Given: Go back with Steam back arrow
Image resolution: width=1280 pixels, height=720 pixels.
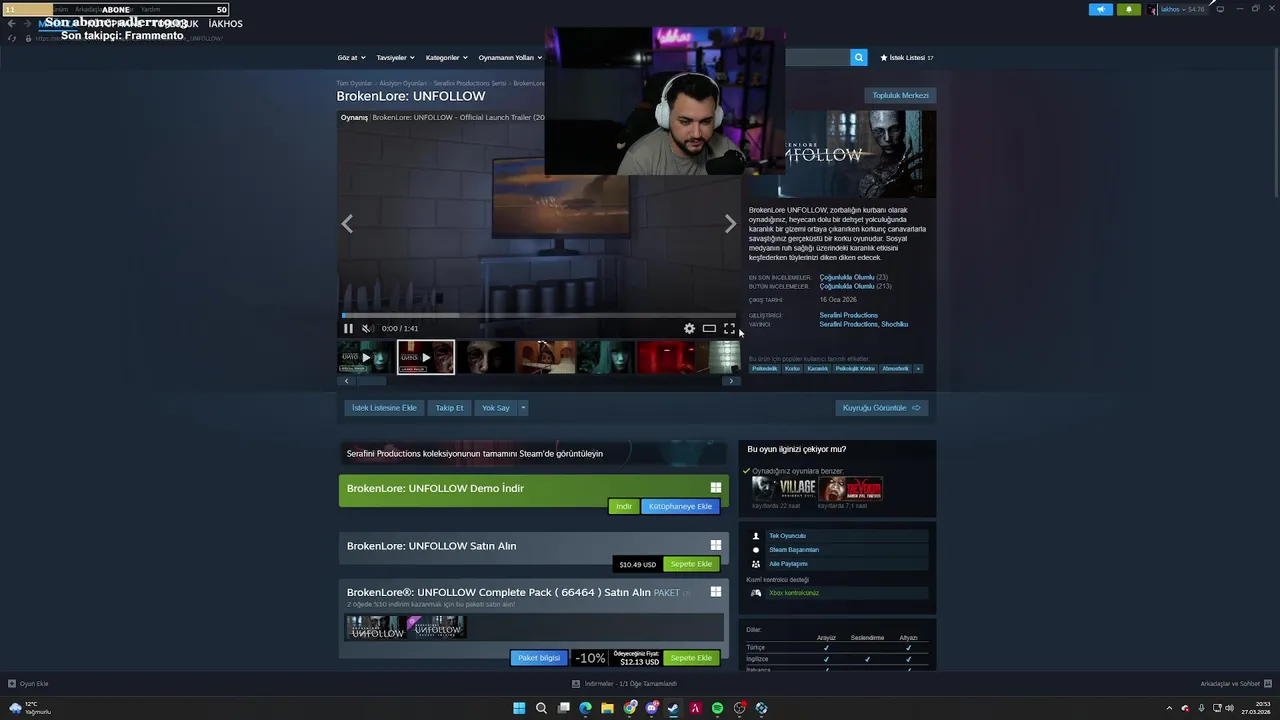Looking at the screenshot, I should coord(11,23).
